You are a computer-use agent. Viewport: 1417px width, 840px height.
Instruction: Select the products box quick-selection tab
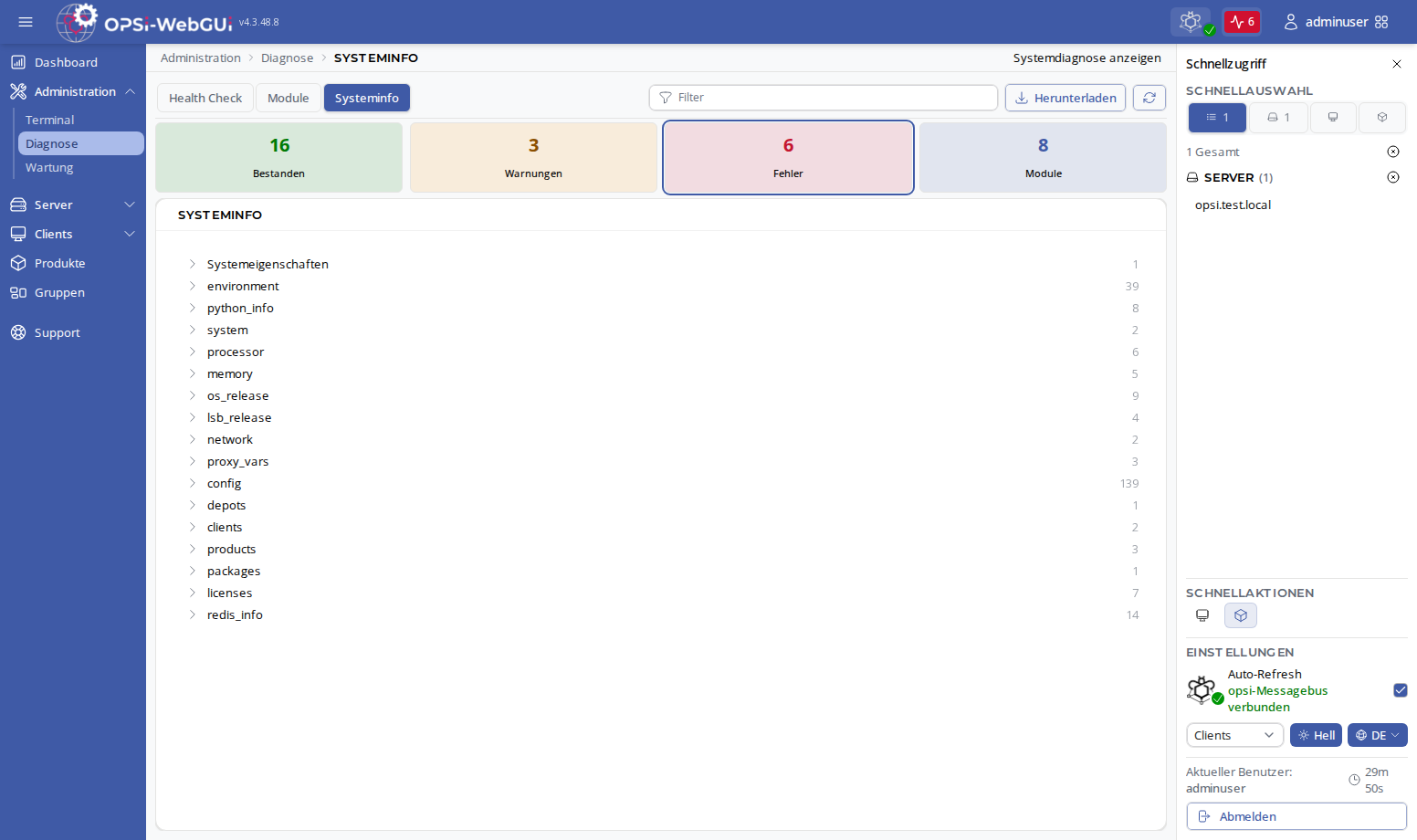click(1382, 118)
